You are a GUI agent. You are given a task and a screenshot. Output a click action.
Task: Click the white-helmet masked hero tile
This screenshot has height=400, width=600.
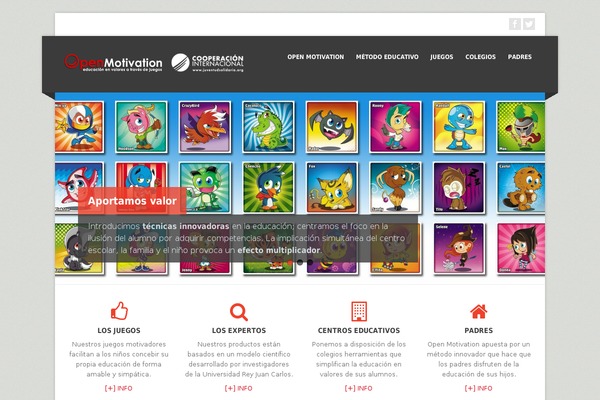tap(79, 127)
